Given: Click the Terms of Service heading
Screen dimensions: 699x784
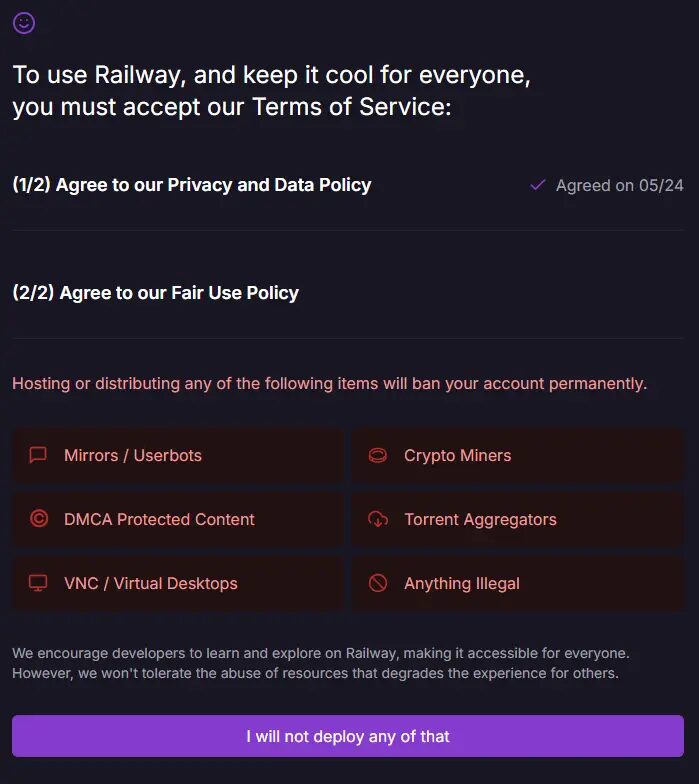Looking at the screenshot, I should pos(272,90).
